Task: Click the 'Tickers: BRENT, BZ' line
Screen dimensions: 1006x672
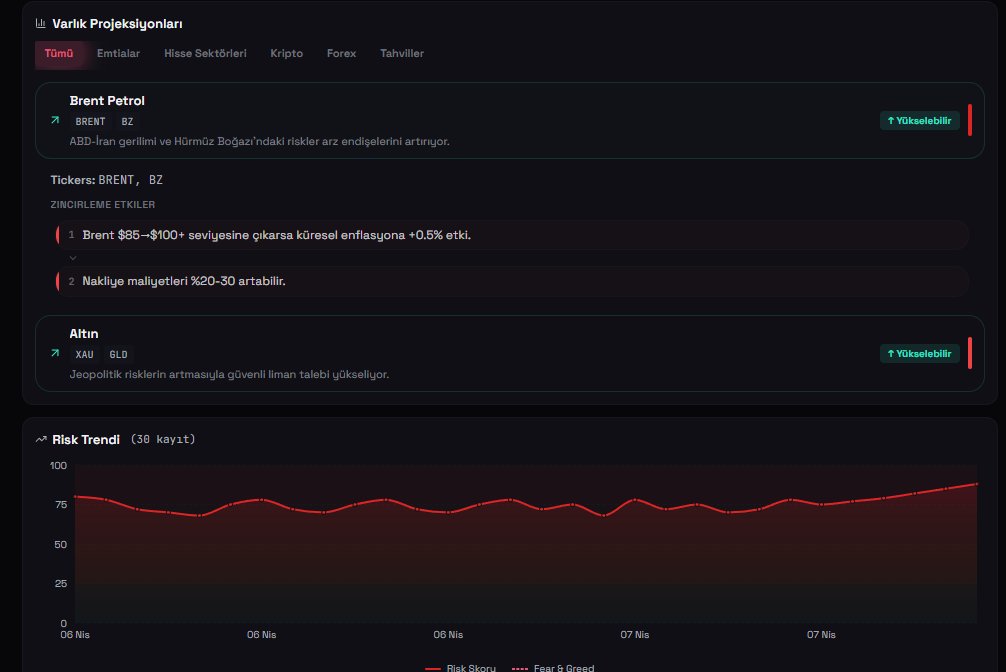Action: pyautogui.click(x=107, y=180)
